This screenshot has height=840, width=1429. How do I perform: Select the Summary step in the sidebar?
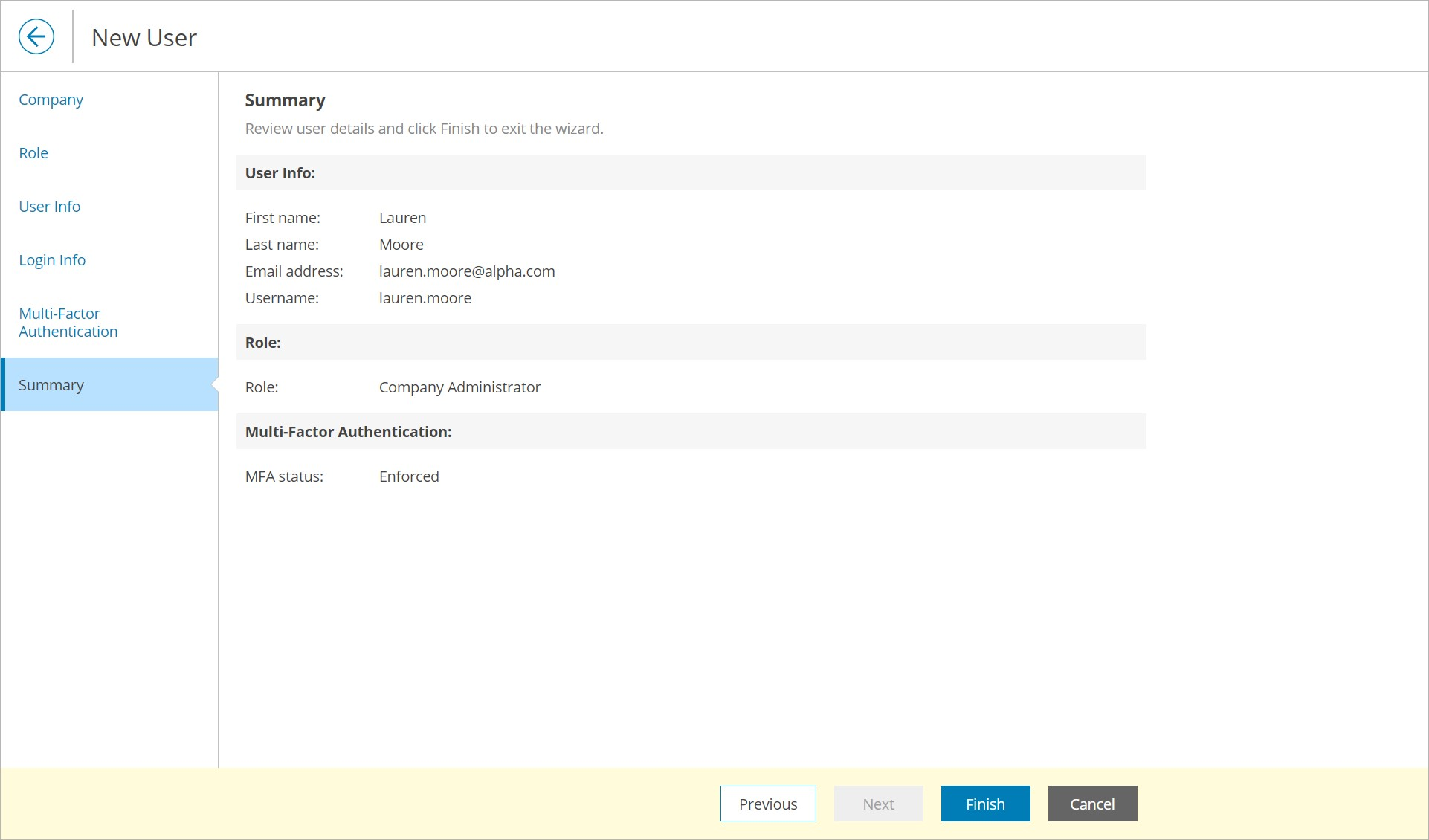[51, 385]
